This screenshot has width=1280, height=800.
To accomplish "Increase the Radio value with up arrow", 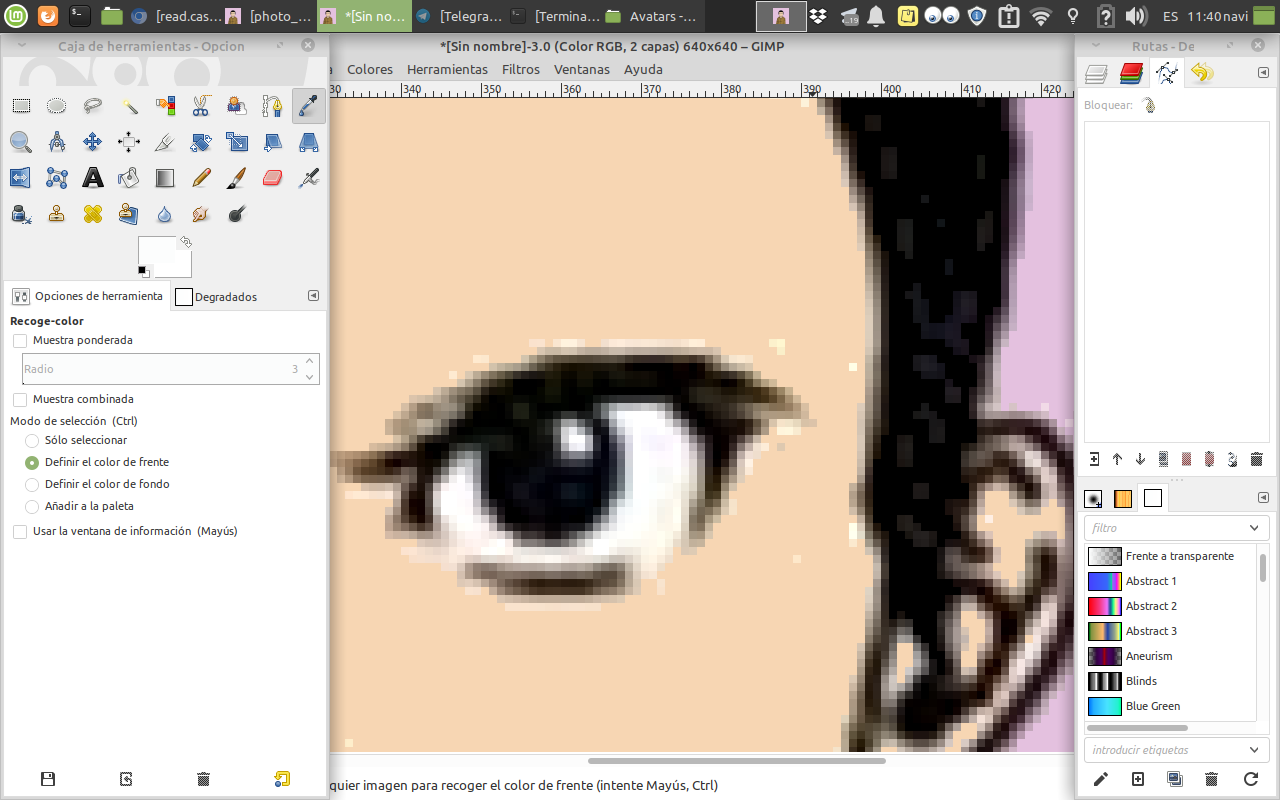I will pos(310,361).
